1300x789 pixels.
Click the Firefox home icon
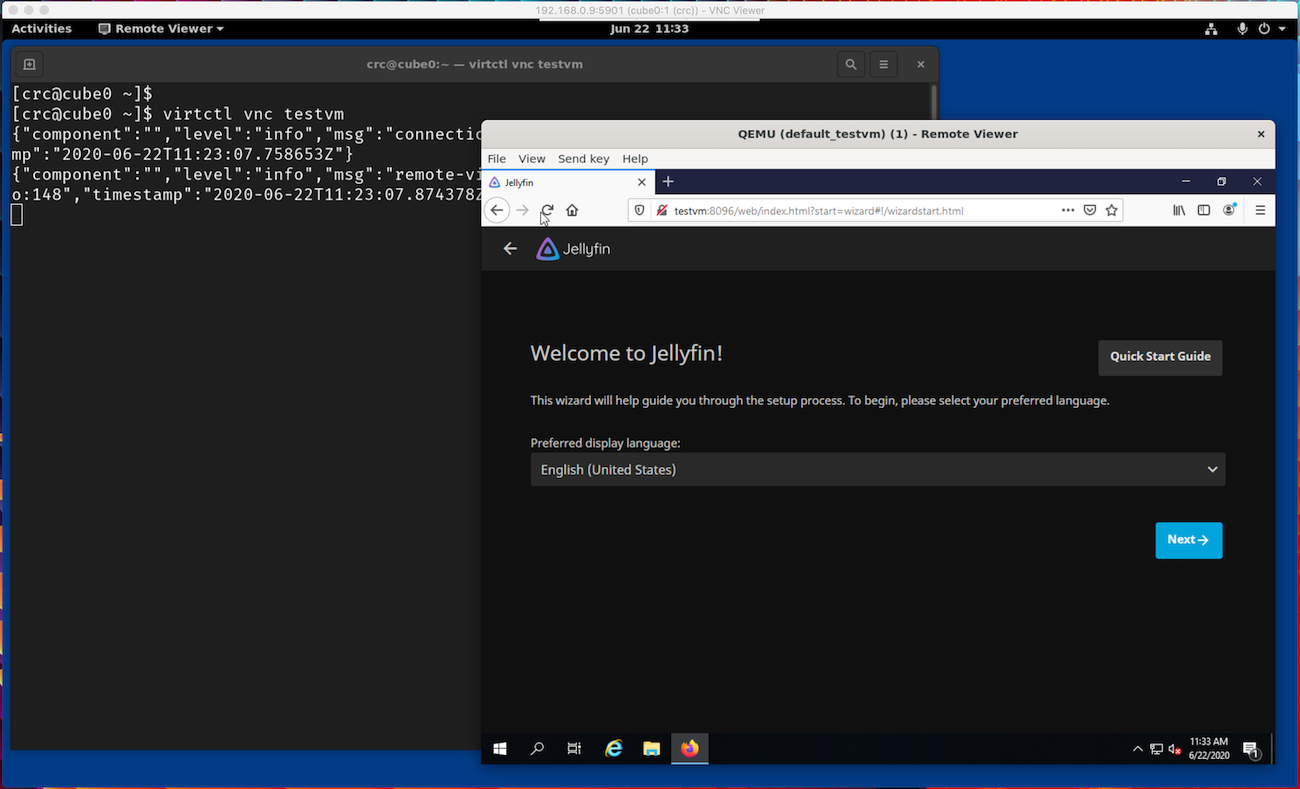(571, 210)
